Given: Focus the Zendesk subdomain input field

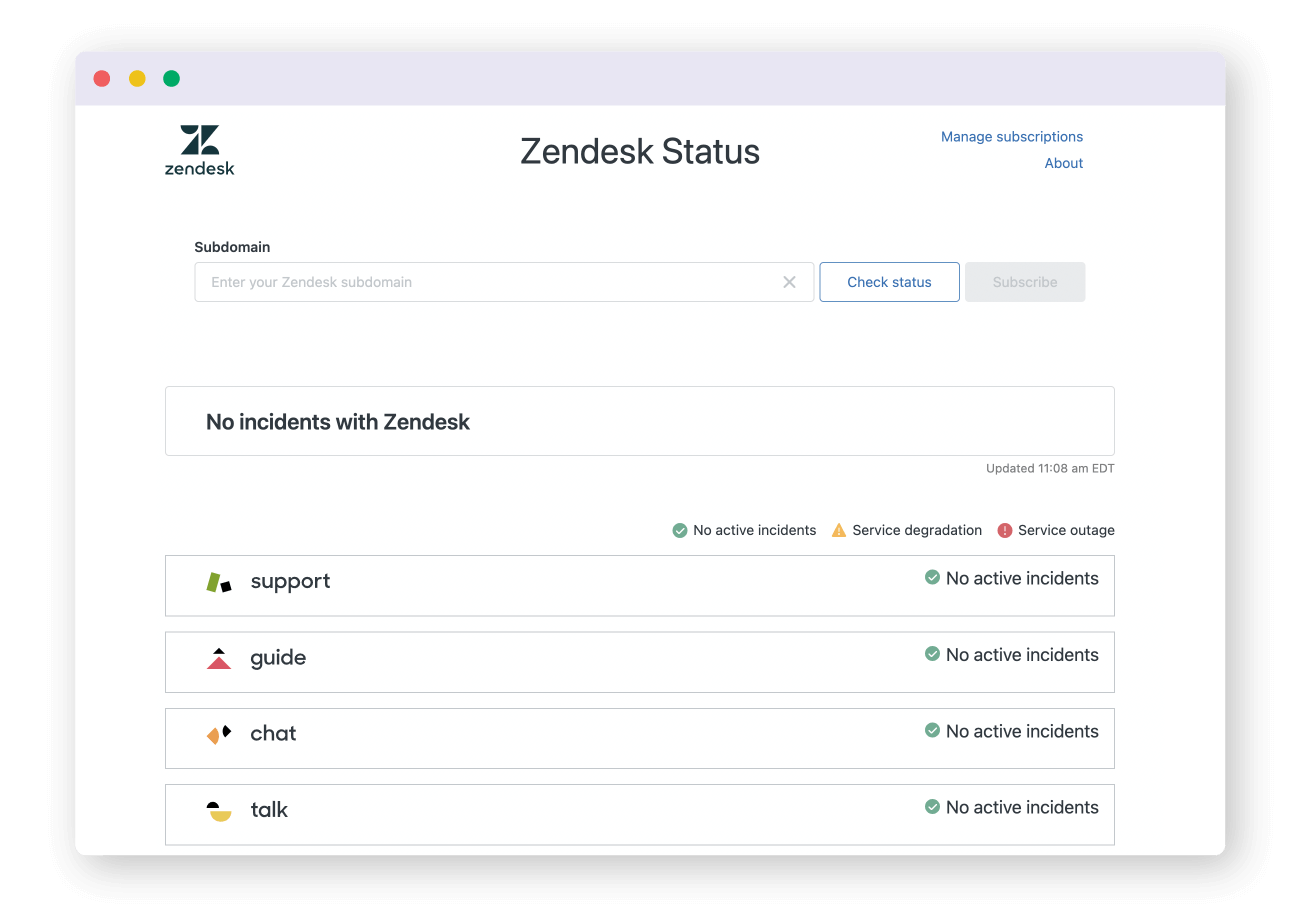Looking at the screenshot, I should point(504,282).
